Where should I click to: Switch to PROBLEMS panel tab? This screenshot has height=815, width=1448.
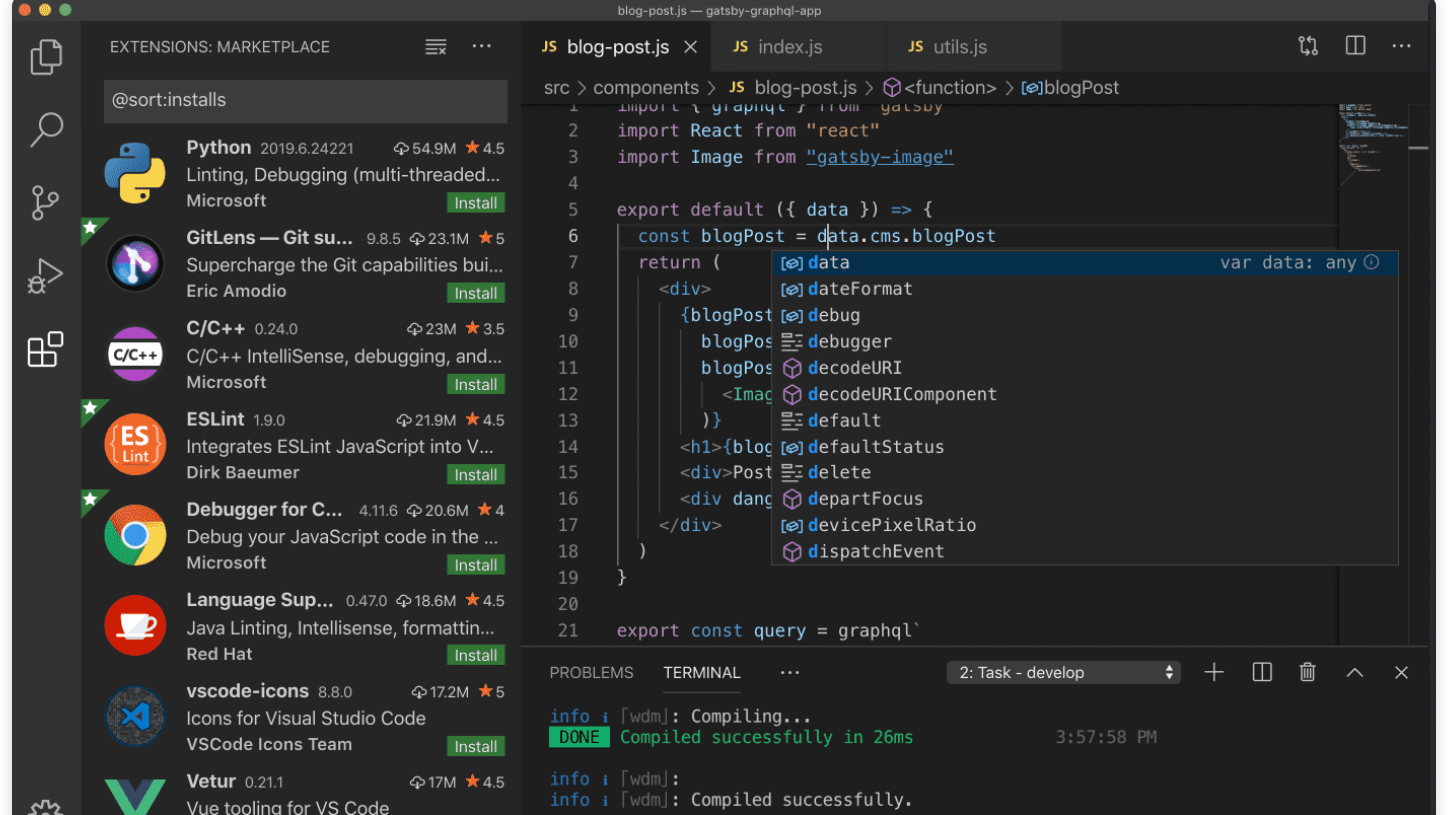[591, 673]
